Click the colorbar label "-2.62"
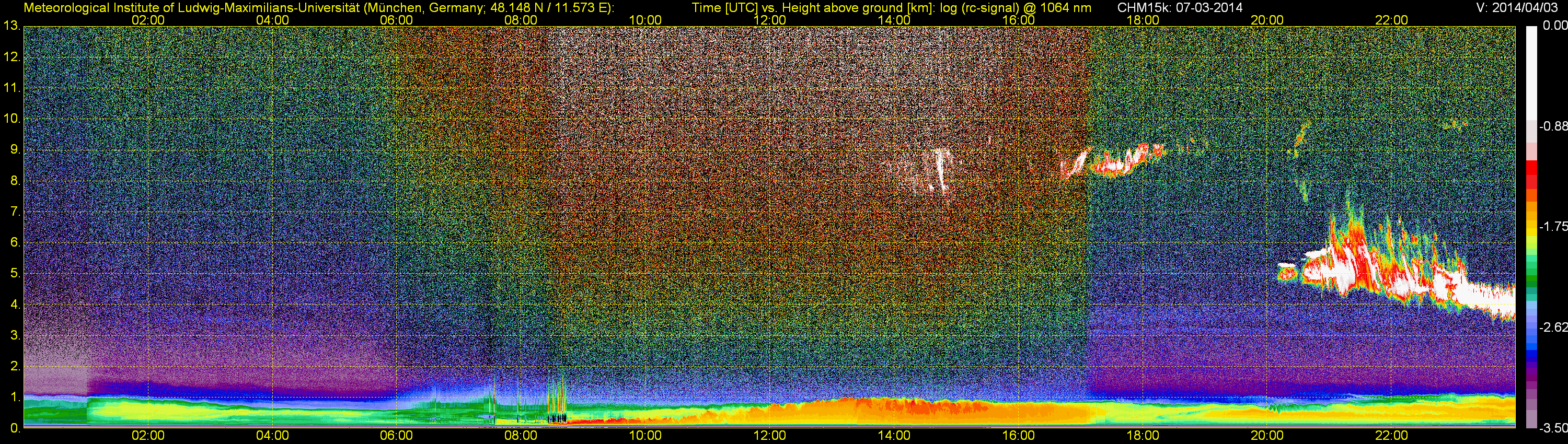 (1553, 327)
